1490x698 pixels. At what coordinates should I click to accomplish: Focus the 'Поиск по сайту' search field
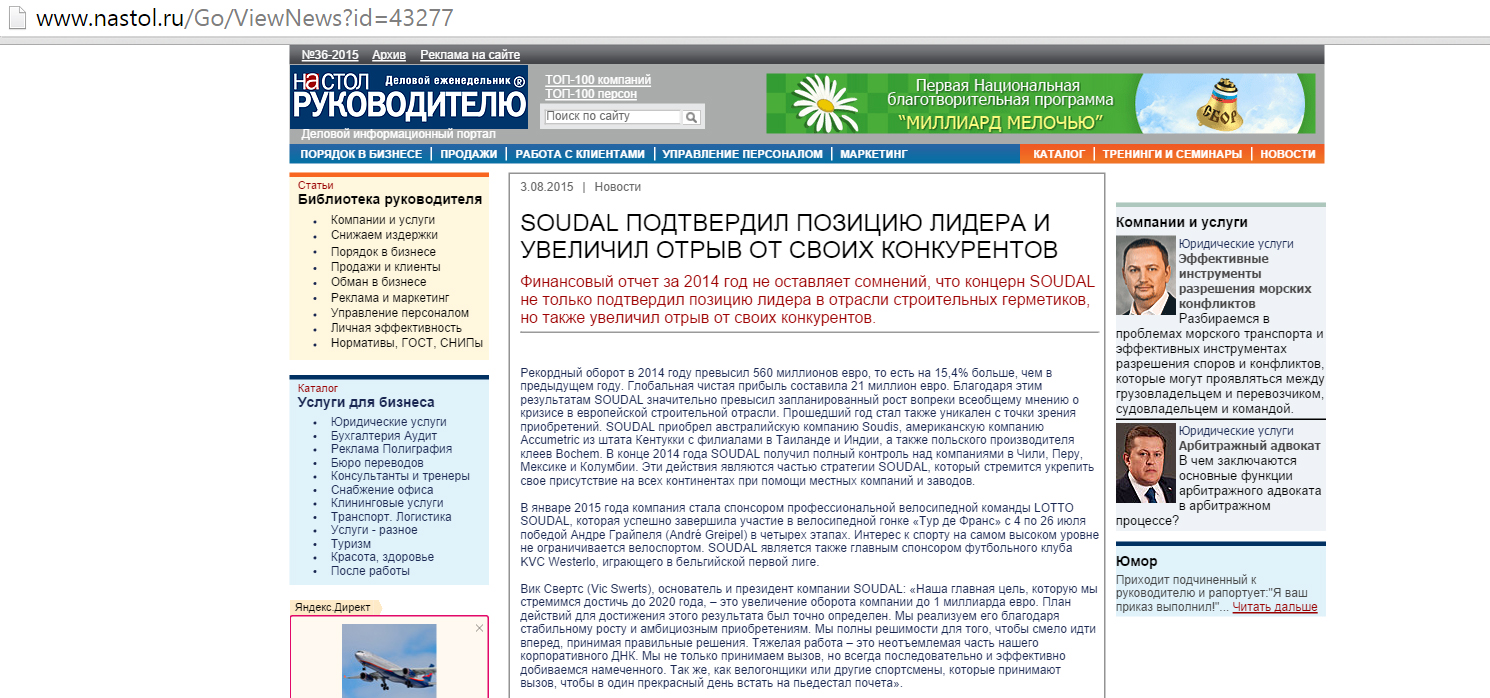[x=613, y=117]
